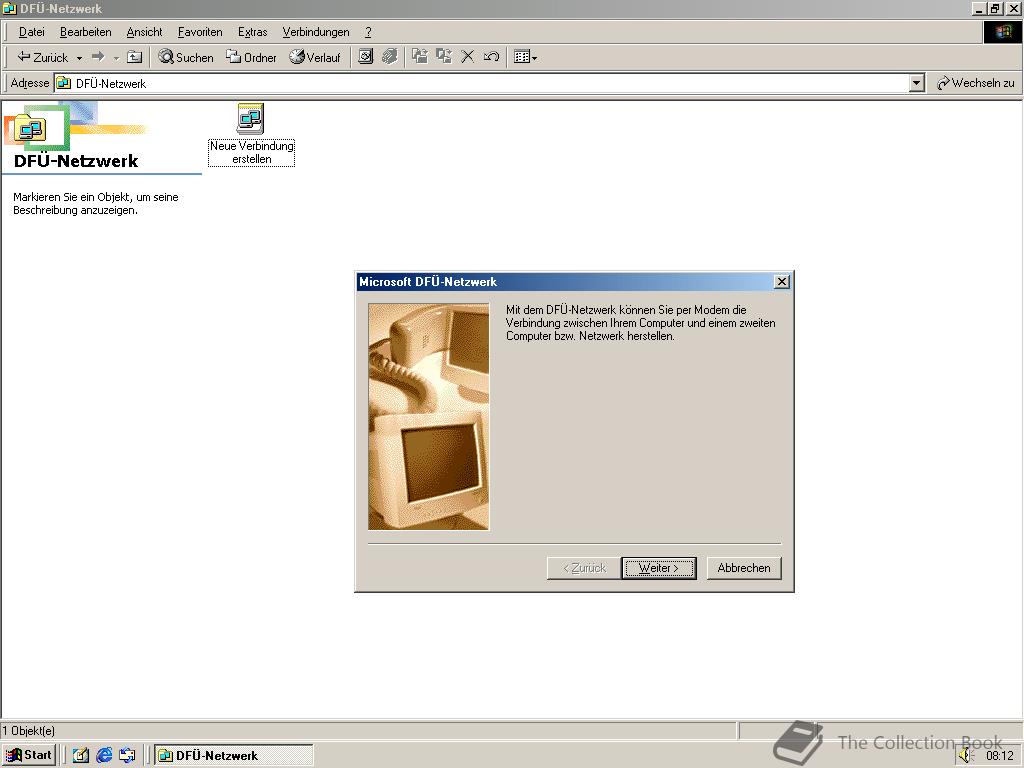This screenshot has width=1024, height=768.
Task: Click Show Desktop quick launch icon
Action: click(x=80, y=756)
